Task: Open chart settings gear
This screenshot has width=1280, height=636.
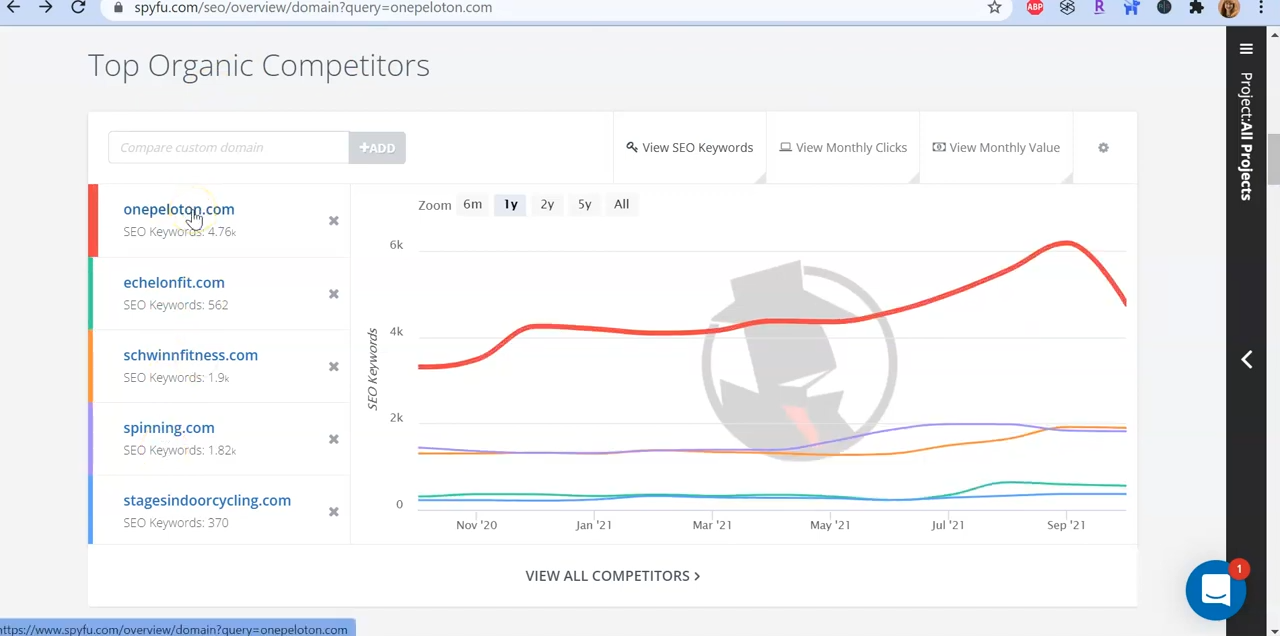Action: click(x=1103, y=148)
